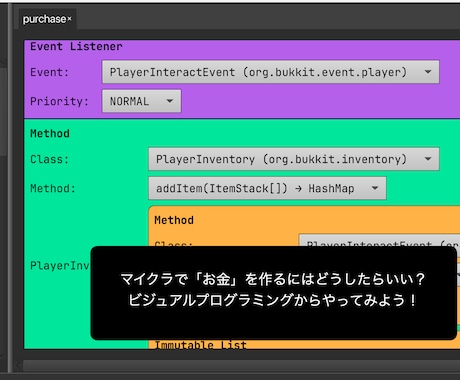
Task: Open the nested orange Class dropdown
Action: (379, 240)
